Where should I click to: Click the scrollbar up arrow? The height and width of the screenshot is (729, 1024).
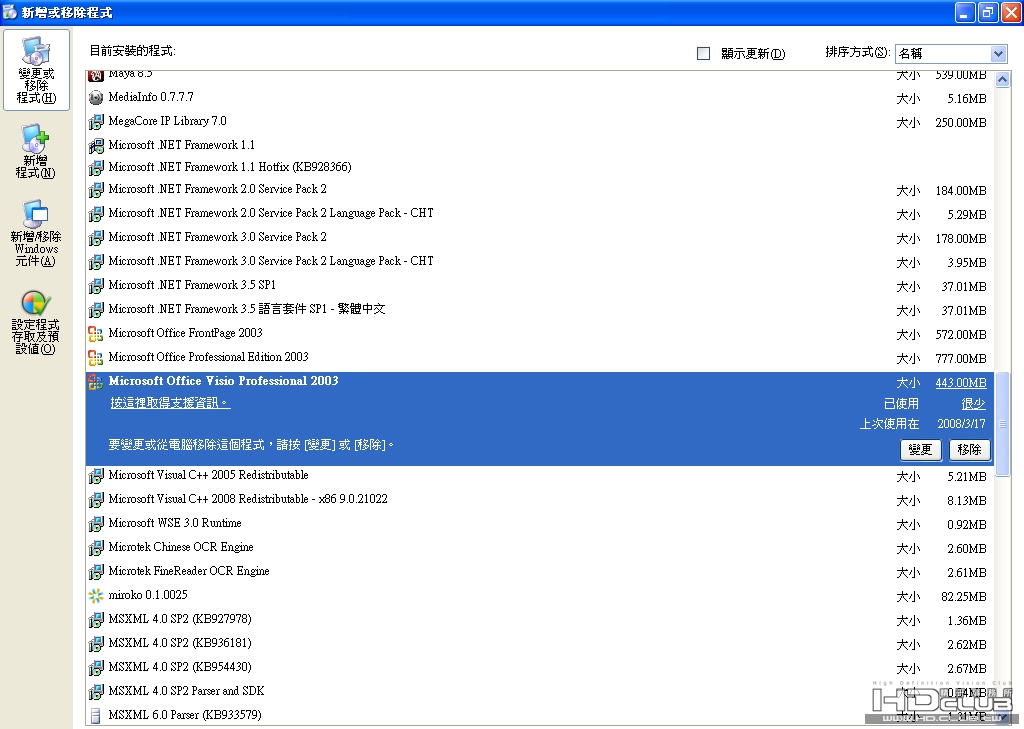tap(1002, 80)
